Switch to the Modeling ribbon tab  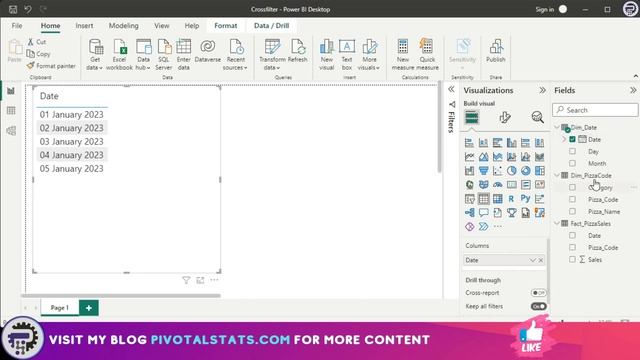coord(123,25)
